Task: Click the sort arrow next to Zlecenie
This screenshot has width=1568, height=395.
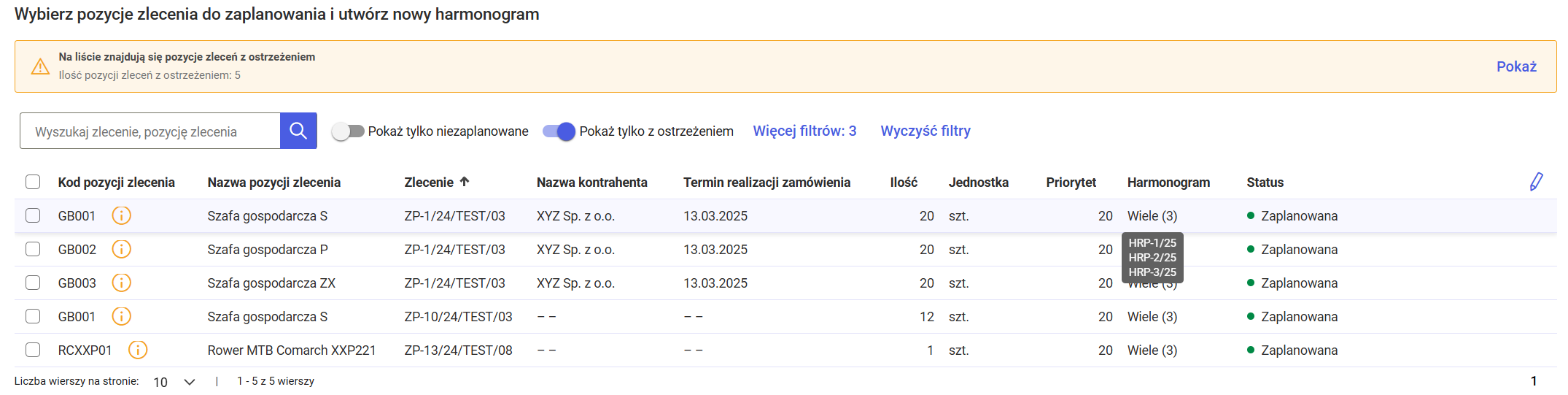Action: click(465, 182)
